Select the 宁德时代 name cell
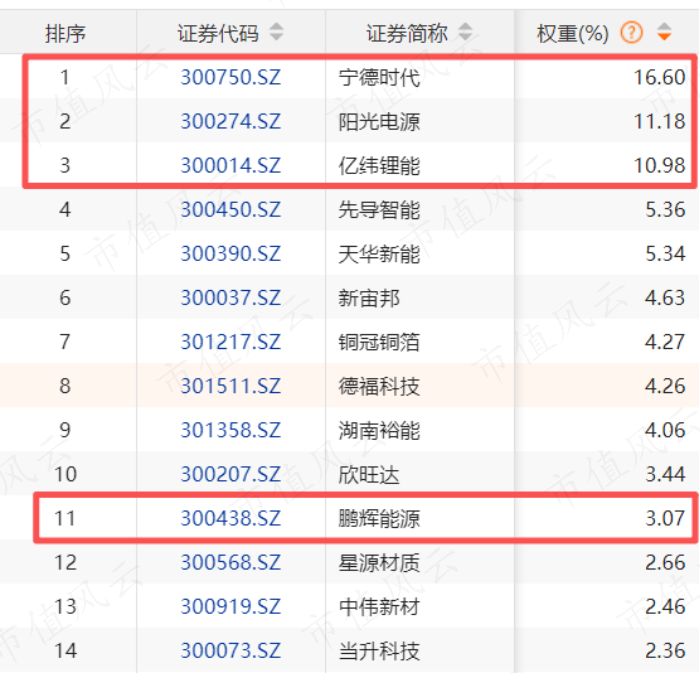The height and width of the screenshot is (674, 700). click(x=379, y=77)
